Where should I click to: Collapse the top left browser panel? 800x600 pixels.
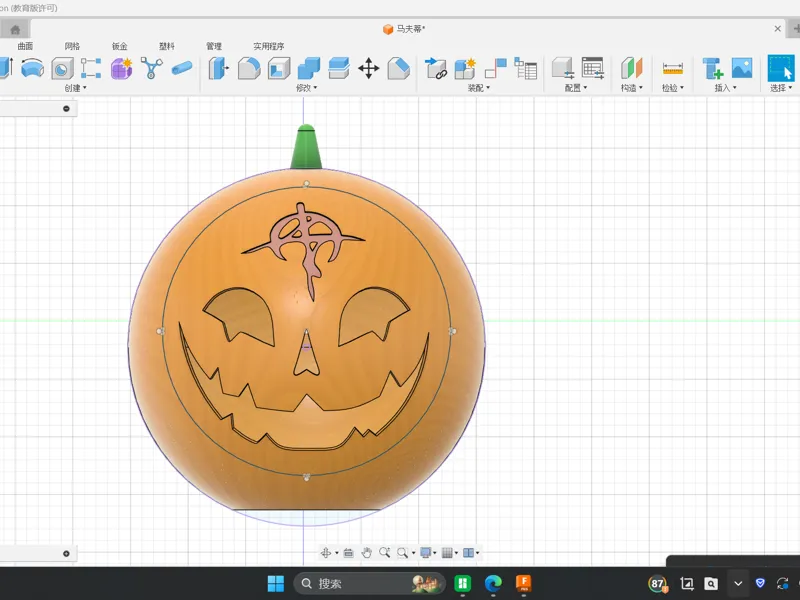[66, 109]
